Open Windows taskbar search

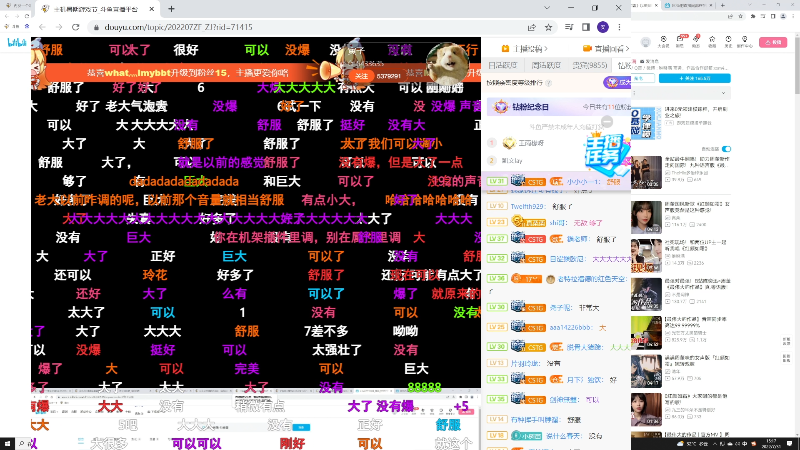click(x=22, y=444)
